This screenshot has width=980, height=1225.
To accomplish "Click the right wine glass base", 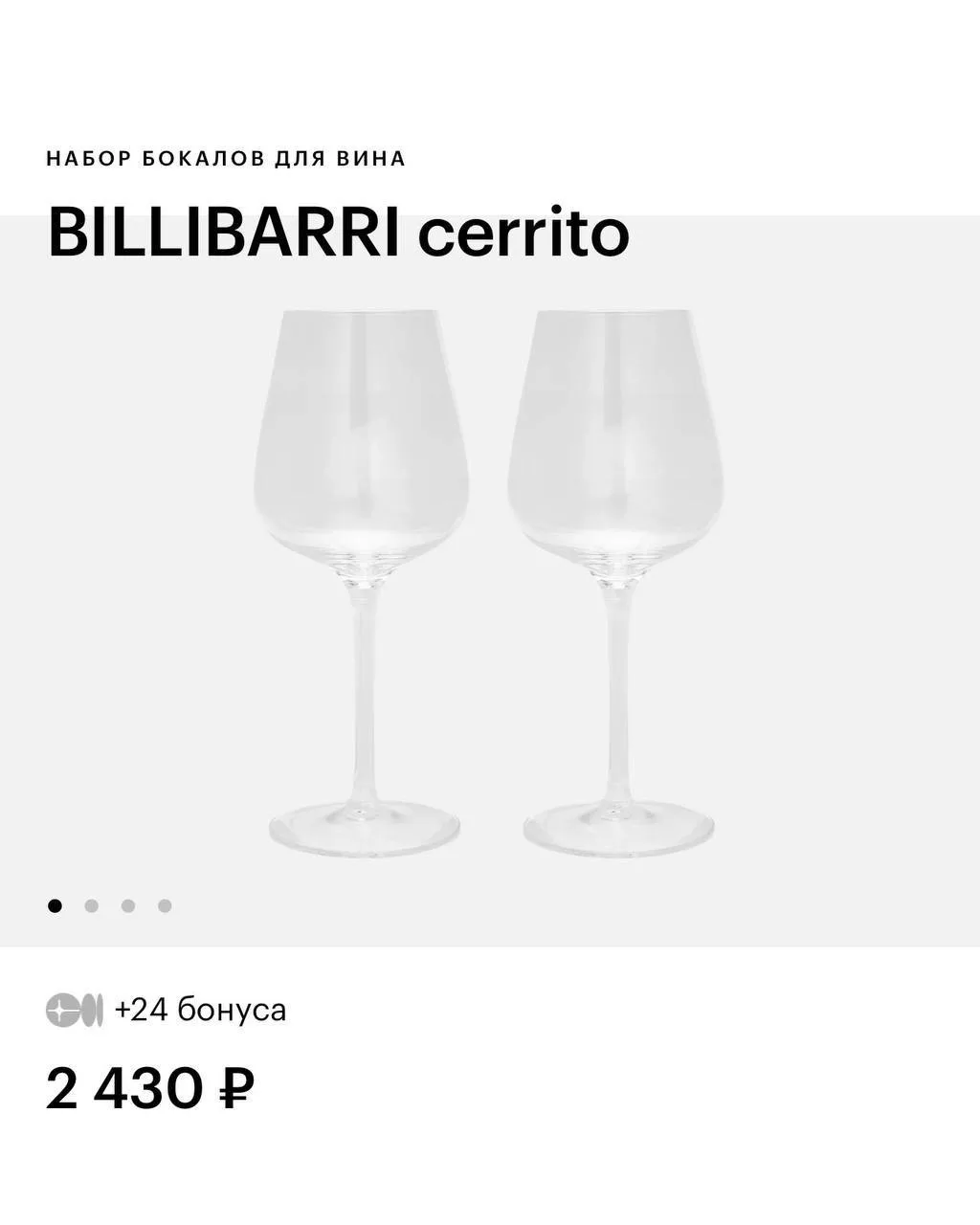I will tap(619, 829).
